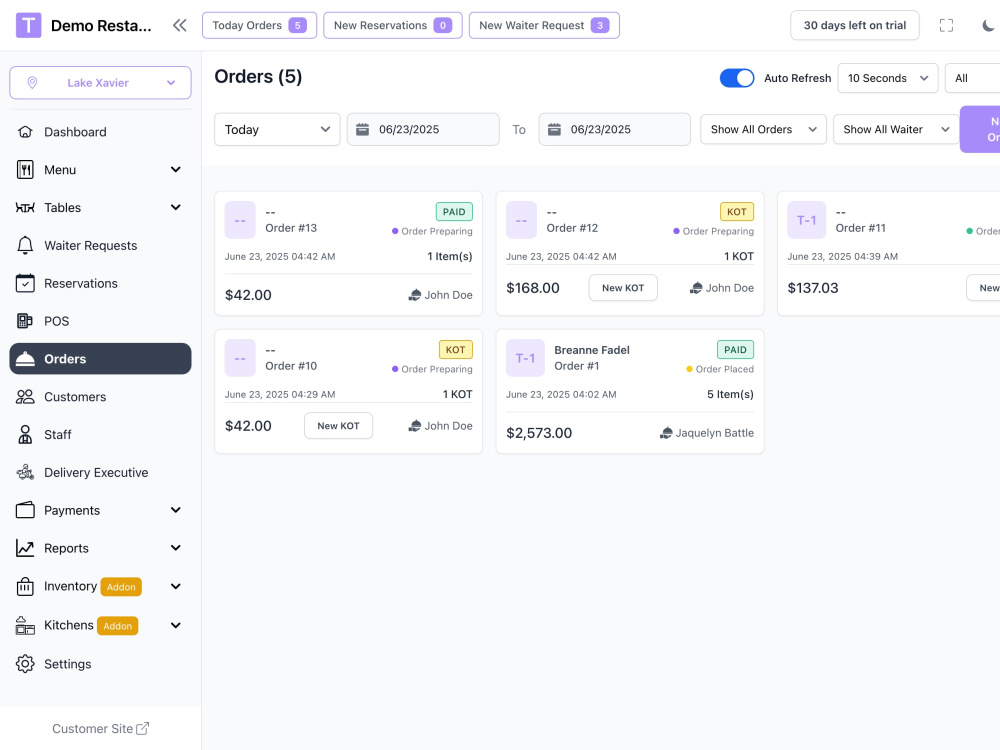1000x750 pixels.
Task: Click New Waiter Request button
Action: [544, 26]
